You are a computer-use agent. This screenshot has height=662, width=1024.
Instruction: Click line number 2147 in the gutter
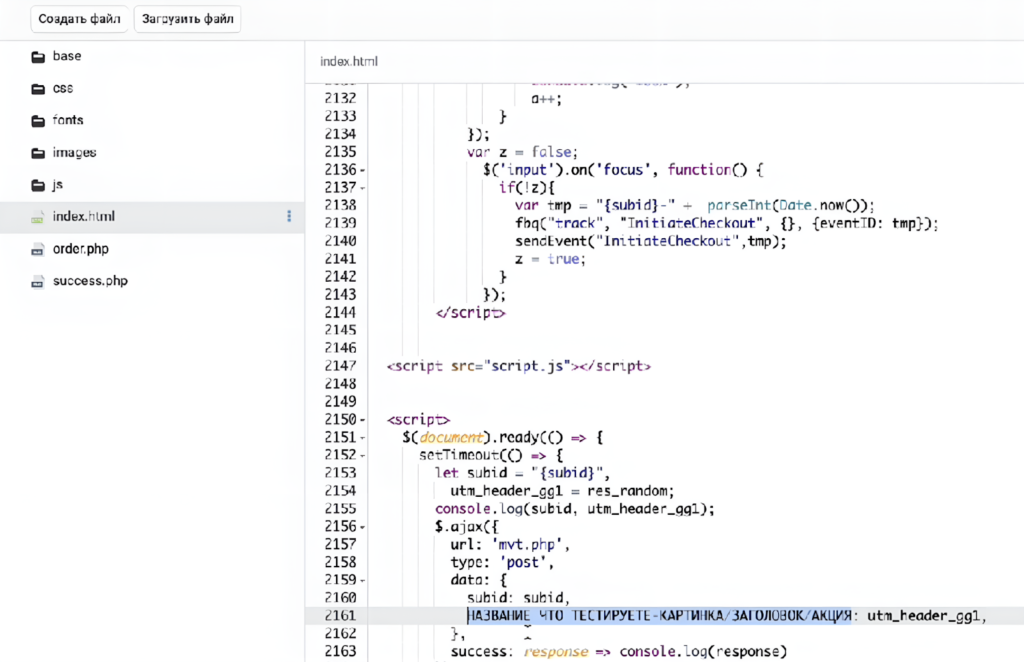[340, 366]
